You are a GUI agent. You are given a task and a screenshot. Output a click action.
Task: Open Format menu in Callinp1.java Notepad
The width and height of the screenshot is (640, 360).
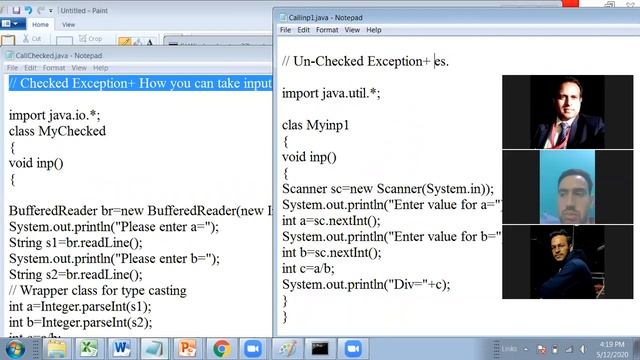pos(327,30)
